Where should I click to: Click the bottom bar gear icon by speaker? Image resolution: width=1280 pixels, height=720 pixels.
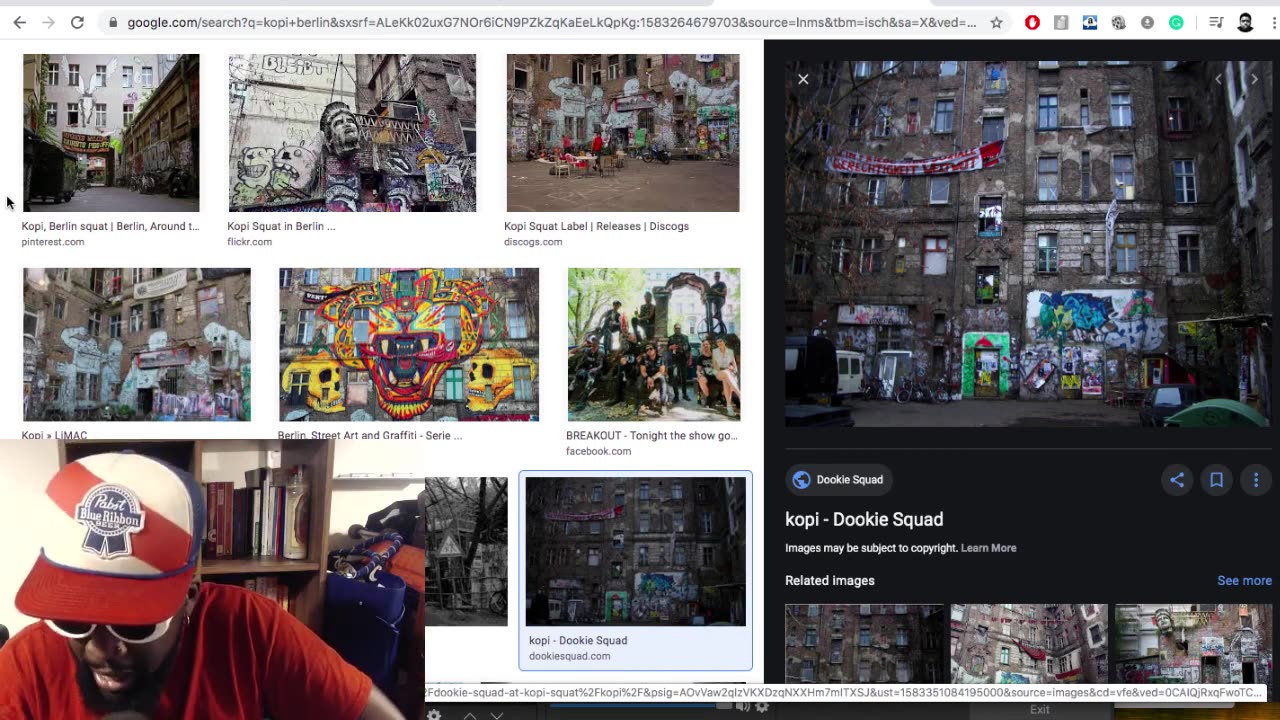tap(762, 707)
